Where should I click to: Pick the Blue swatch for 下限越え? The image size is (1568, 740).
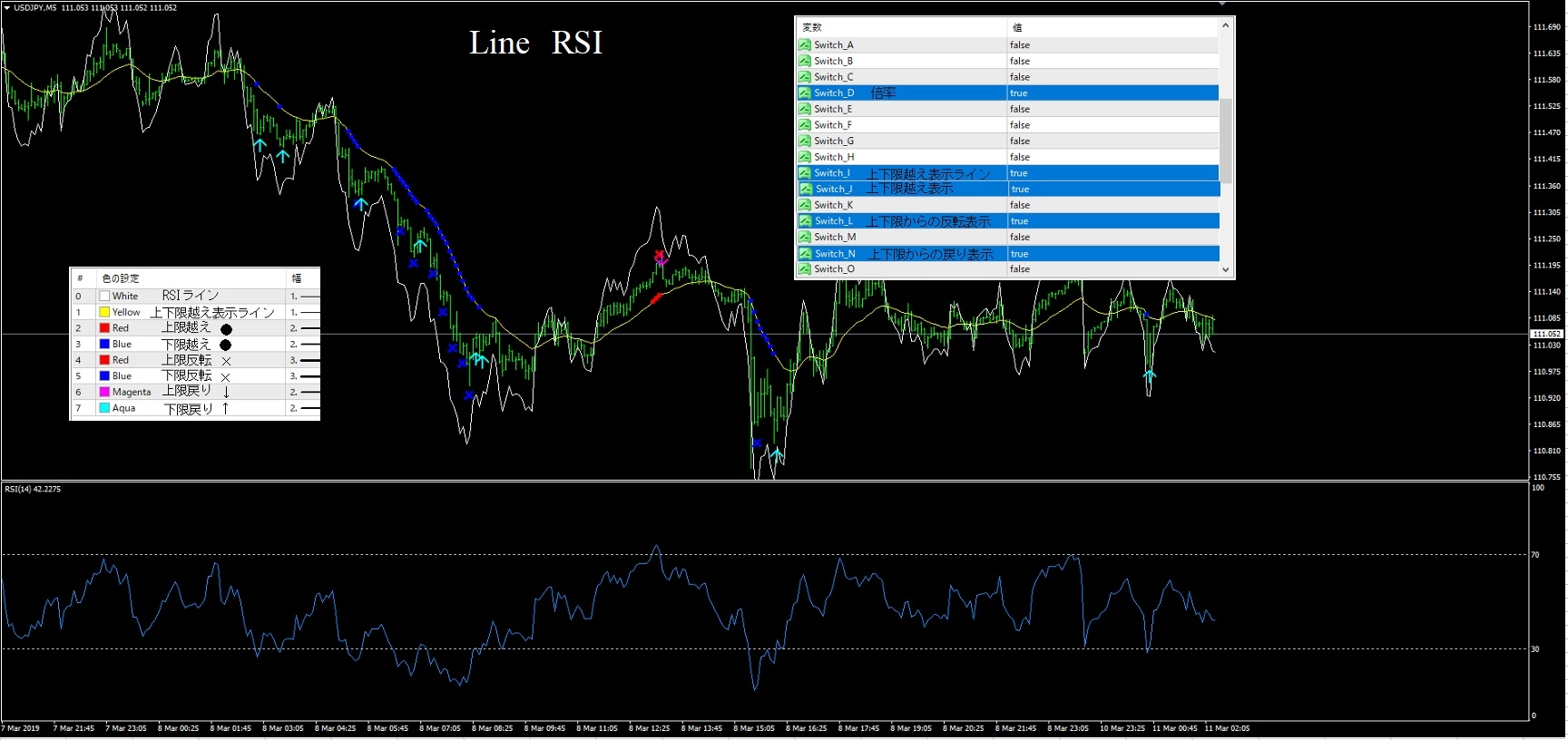(104, 344)
